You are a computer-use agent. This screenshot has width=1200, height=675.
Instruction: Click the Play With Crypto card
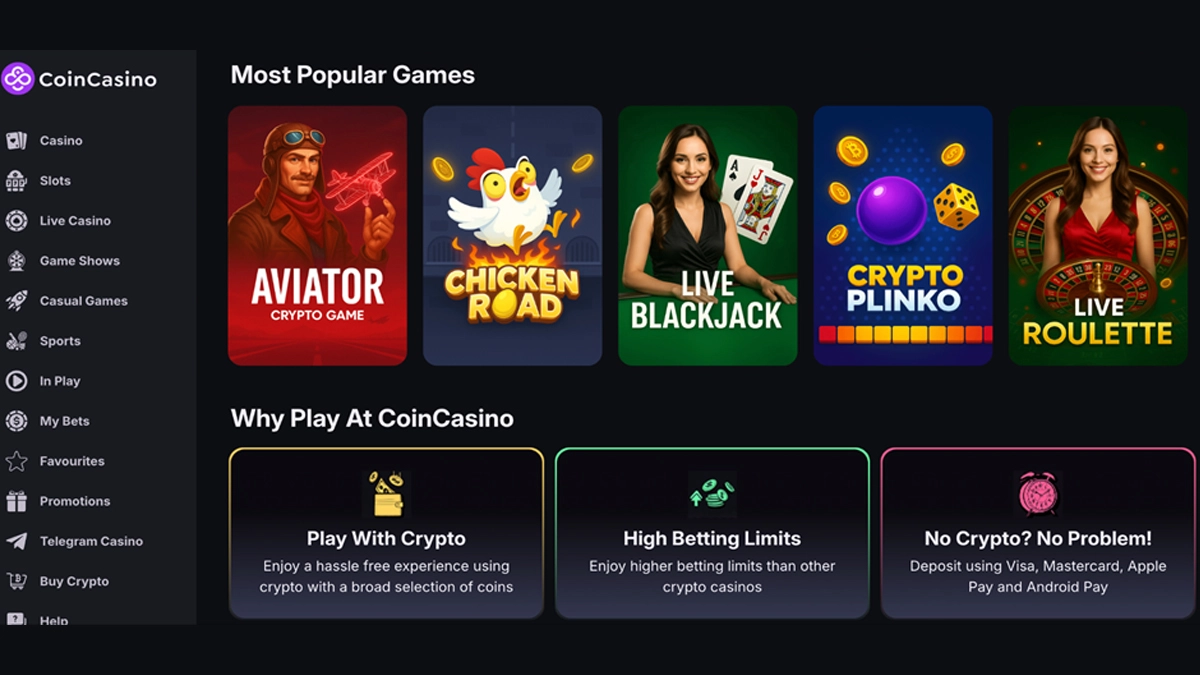(x=386, y=532)
